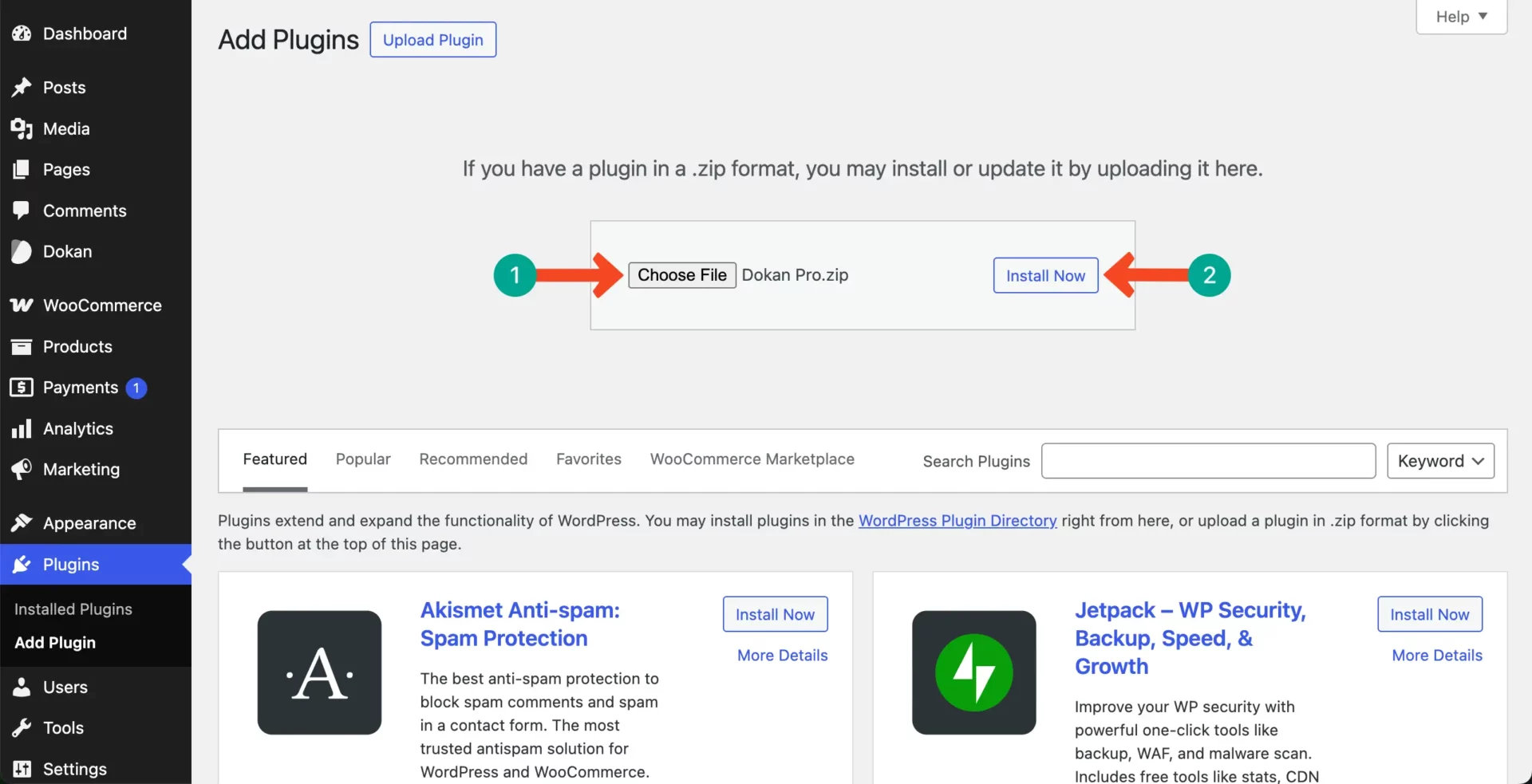
Task: Open the Analytics menu label
Action: [x=78, y=429]
